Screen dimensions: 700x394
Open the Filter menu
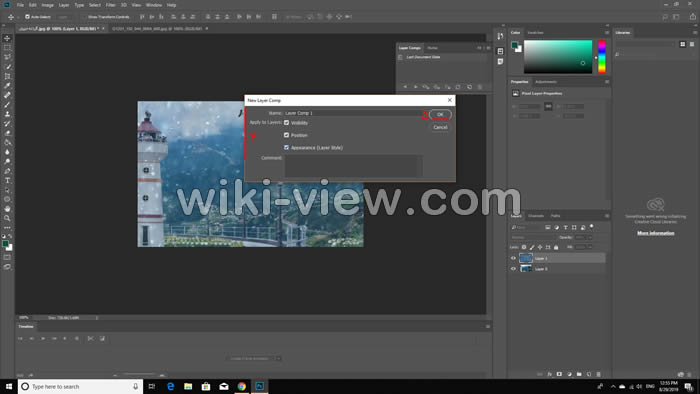tap(110, 5)
